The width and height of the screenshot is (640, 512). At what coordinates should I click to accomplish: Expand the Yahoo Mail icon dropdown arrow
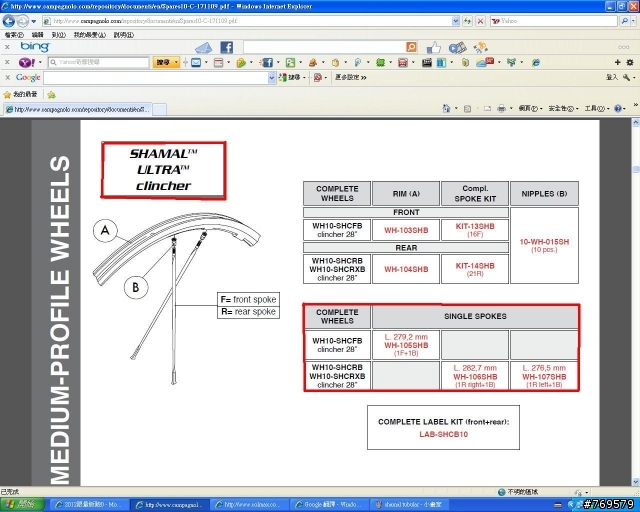[x=206, y=62]
